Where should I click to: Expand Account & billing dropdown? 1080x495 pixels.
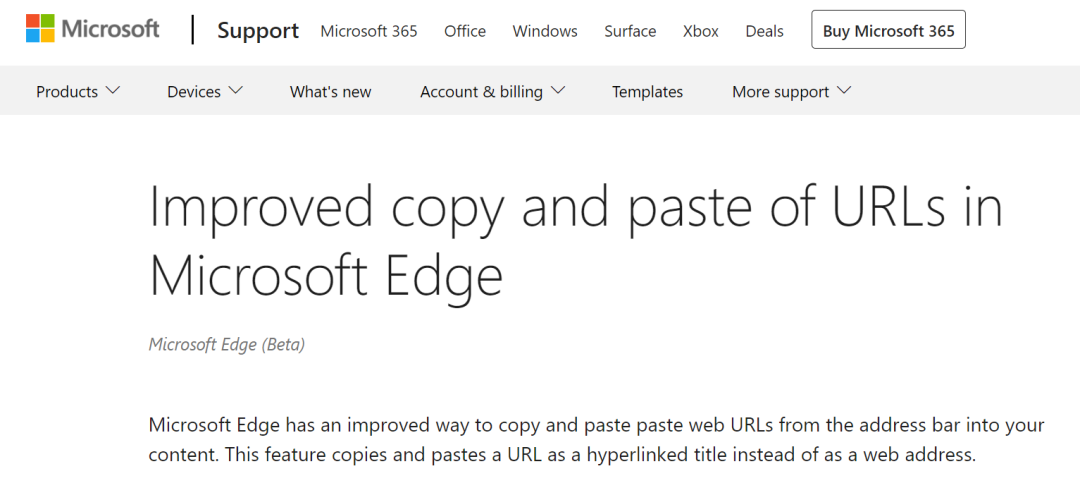coord(493,92)
